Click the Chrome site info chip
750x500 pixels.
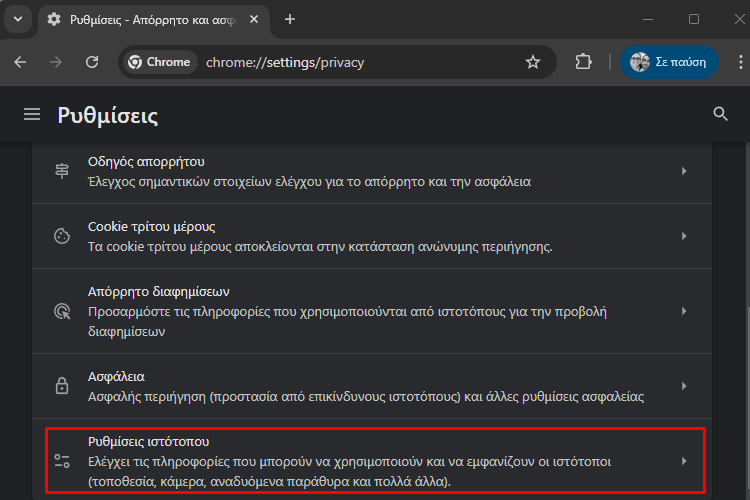pyautogui.click(x=160, y=62)
